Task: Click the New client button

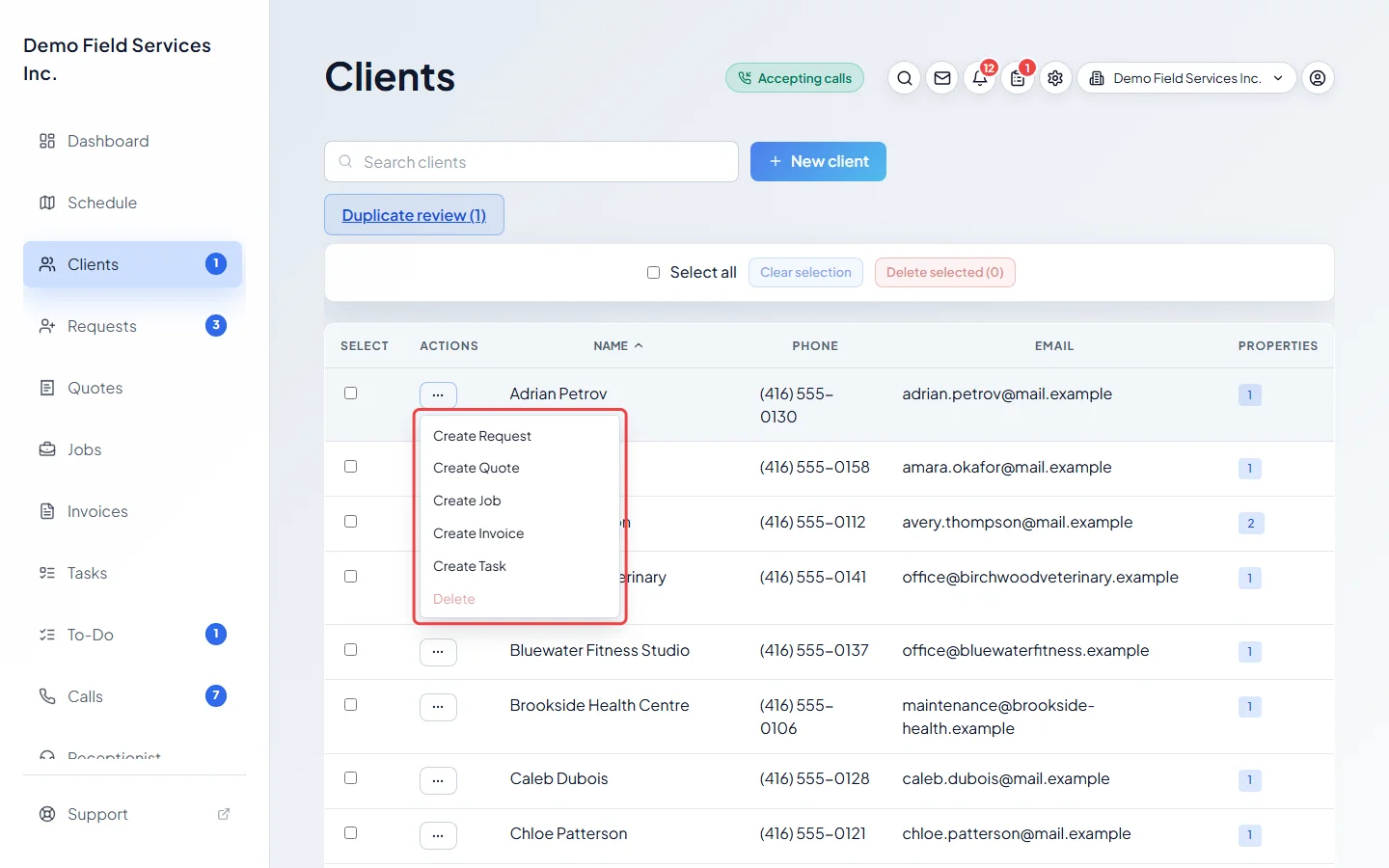Action: (818, 162)
